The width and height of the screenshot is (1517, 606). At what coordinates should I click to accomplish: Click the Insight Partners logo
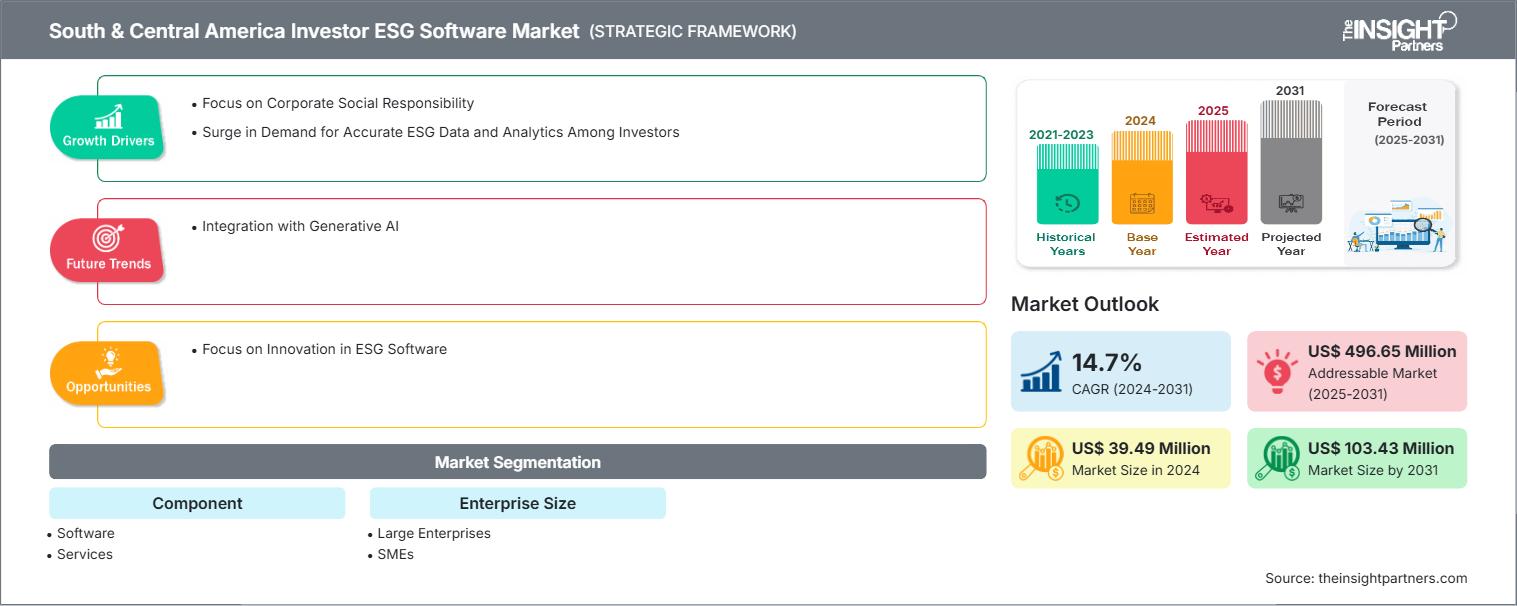click(x=1397, y=30)
